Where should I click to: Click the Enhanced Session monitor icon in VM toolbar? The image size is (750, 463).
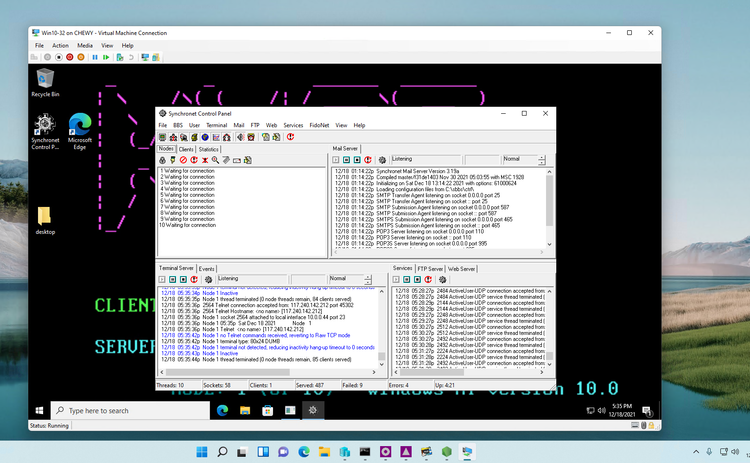pyautogui.click(x=145, y=57)
